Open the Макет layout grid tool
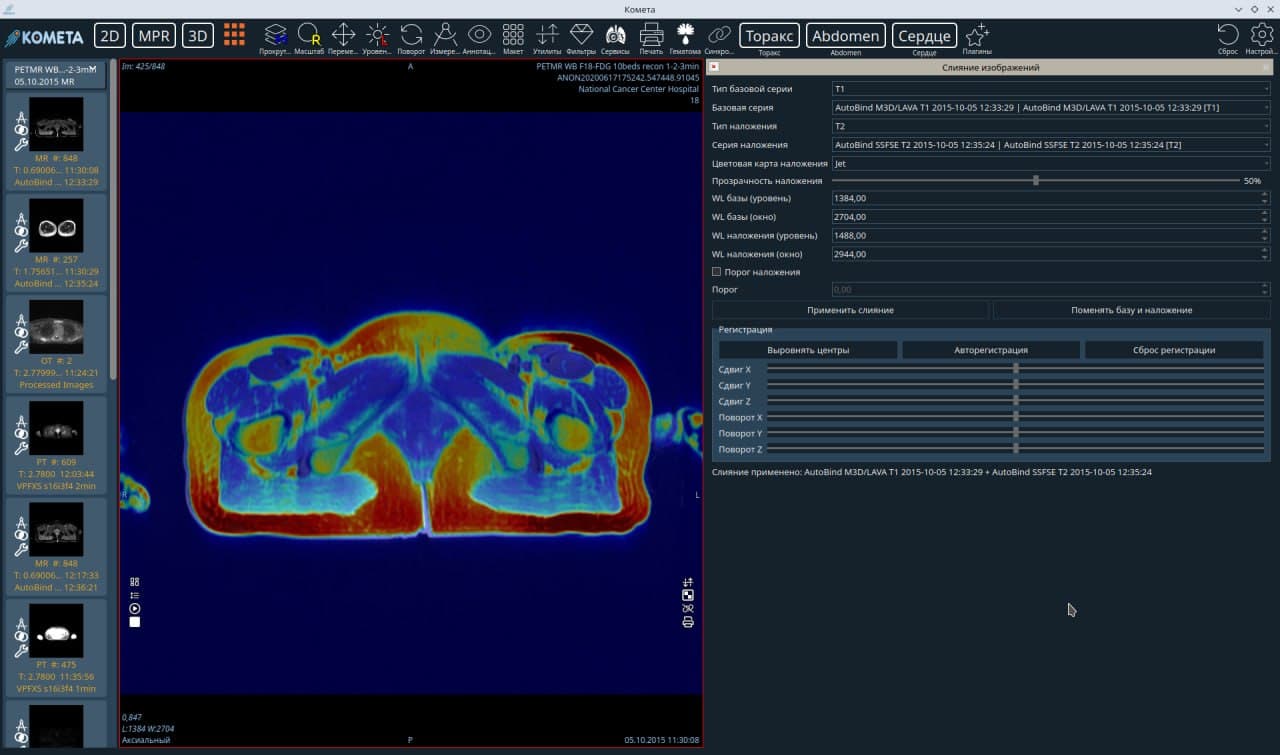 (x=513, y=36)
